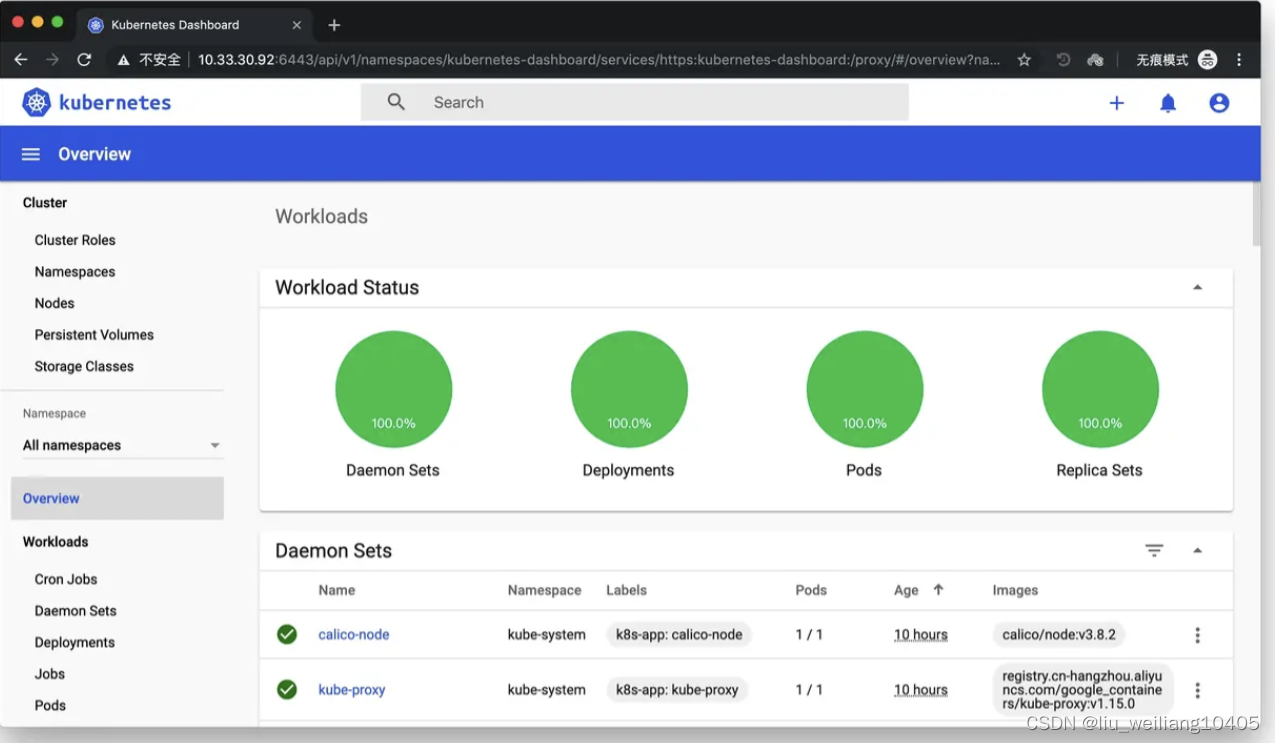Open actions menu for kube-proxy row

click(x=1197, y=690)
